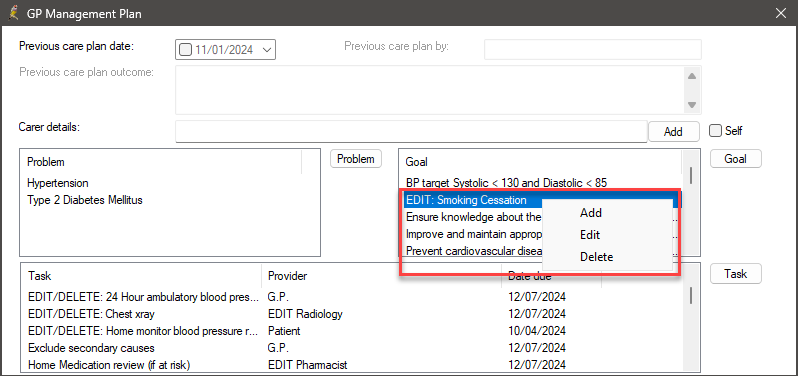
Task: Enable the Self checkbox
Action: pyautogui.click(x=716, y=131)
